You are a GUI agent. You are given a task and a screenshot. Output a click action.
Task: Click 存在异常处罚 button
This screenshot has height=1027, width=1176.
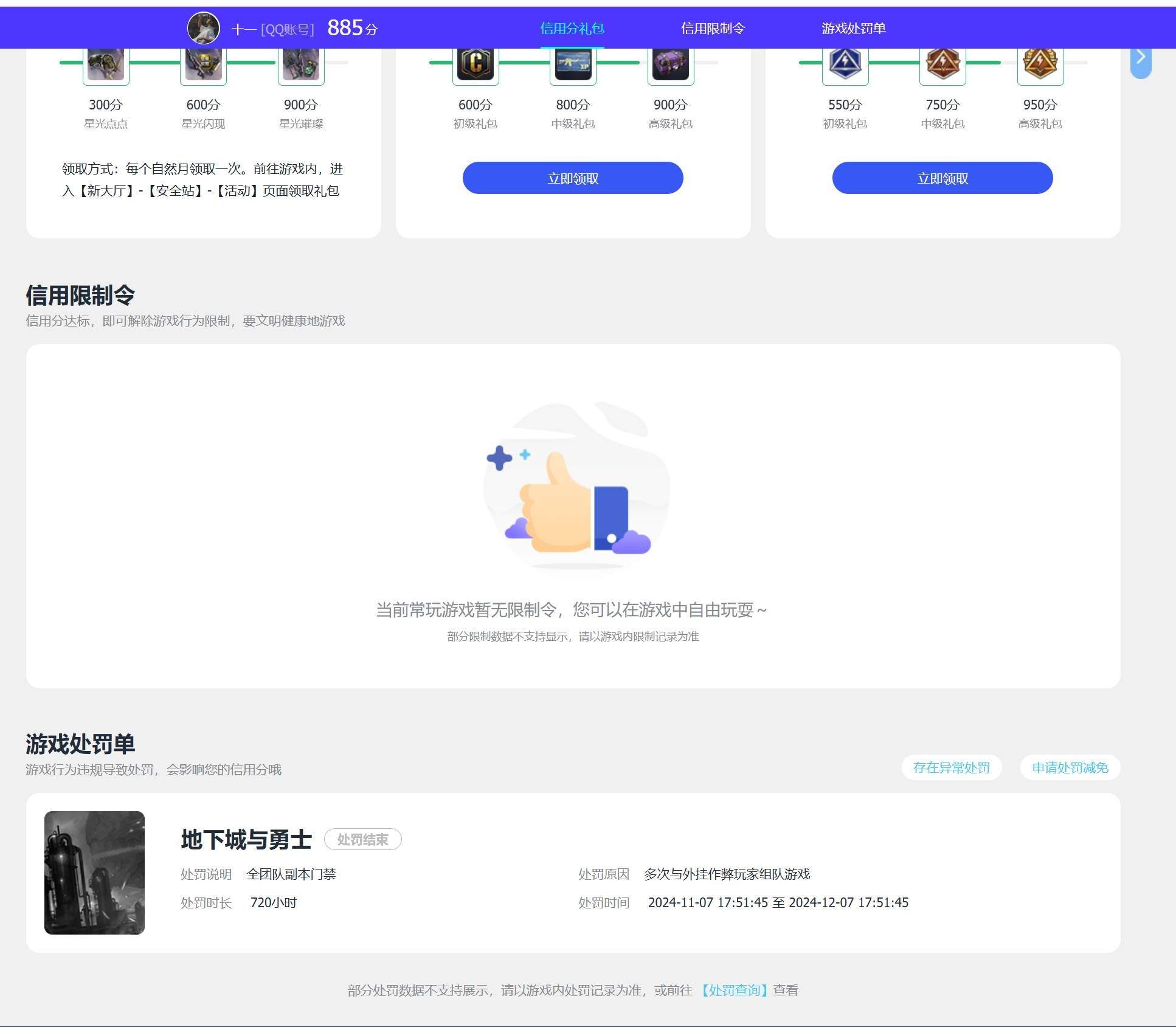(952, 767)
